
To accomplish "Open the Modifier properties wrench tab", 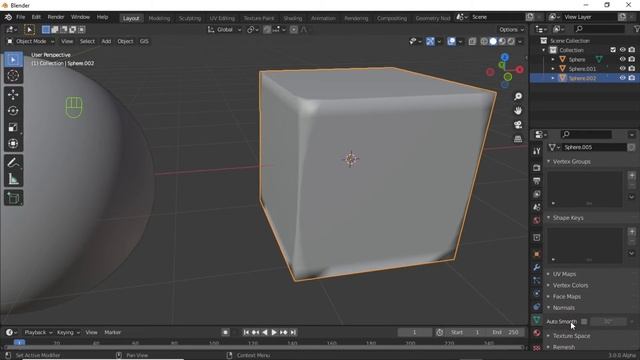I will click(537, 267).
